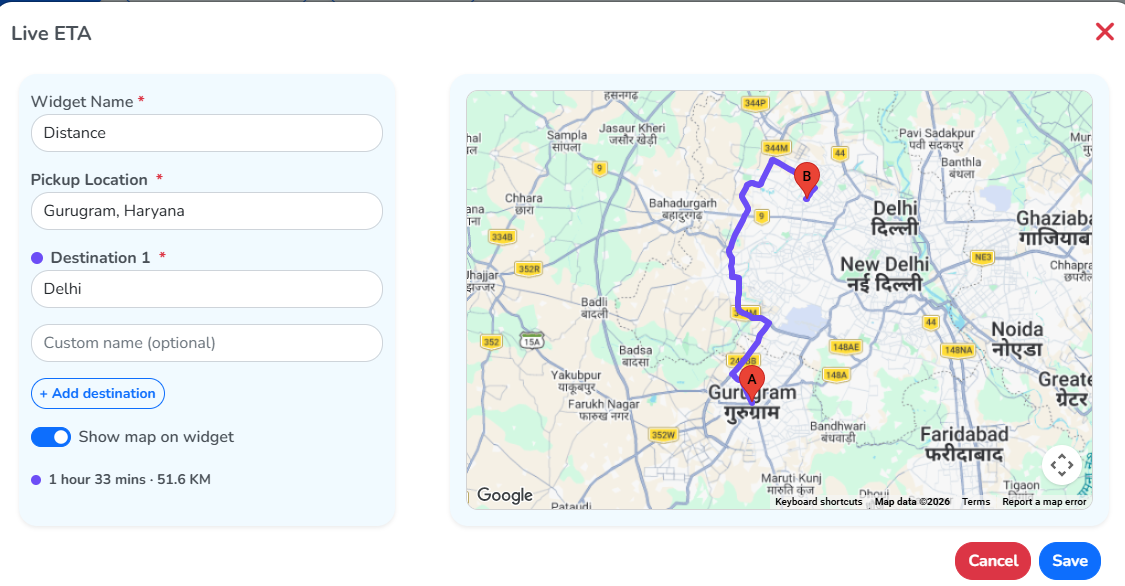Viewport: 1125px width, 586px height.
Task: Toggle Show map on widget switch
Action: tap(51, 437)
